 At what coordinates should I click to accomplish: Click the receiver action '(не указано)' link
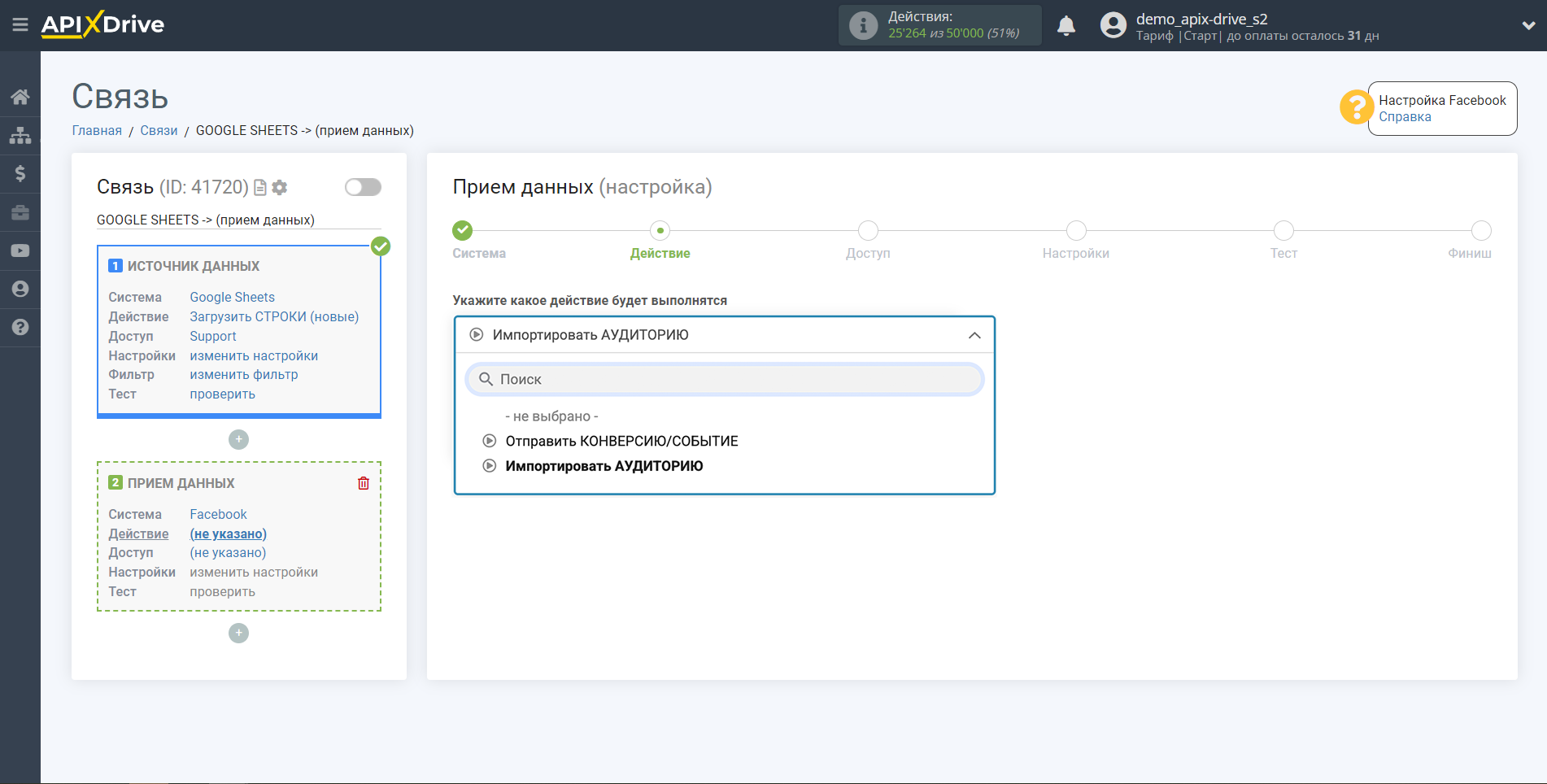(x=229, y=534)
